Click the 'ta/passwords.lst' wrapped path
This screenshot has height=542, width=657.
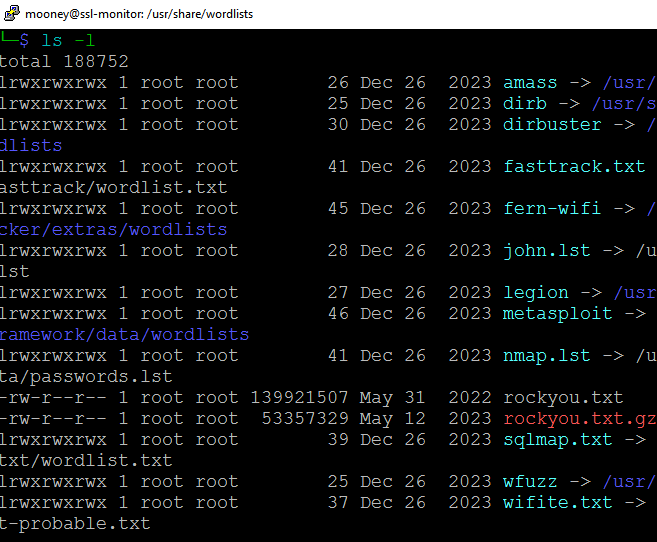click(x=86, y=376)
